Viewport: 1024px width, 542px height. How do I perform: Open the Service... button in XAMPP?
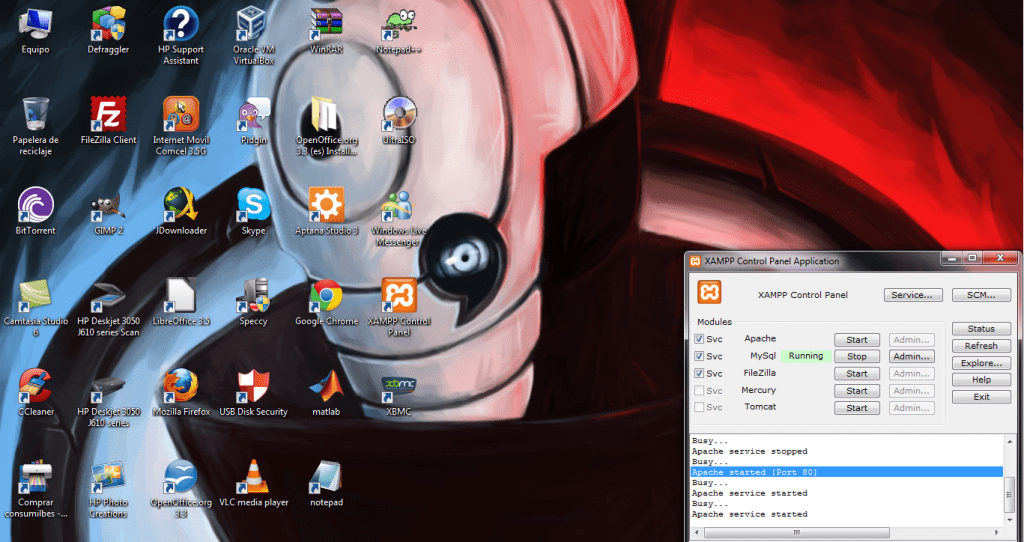pyautogui.click(x=912, y=295)
